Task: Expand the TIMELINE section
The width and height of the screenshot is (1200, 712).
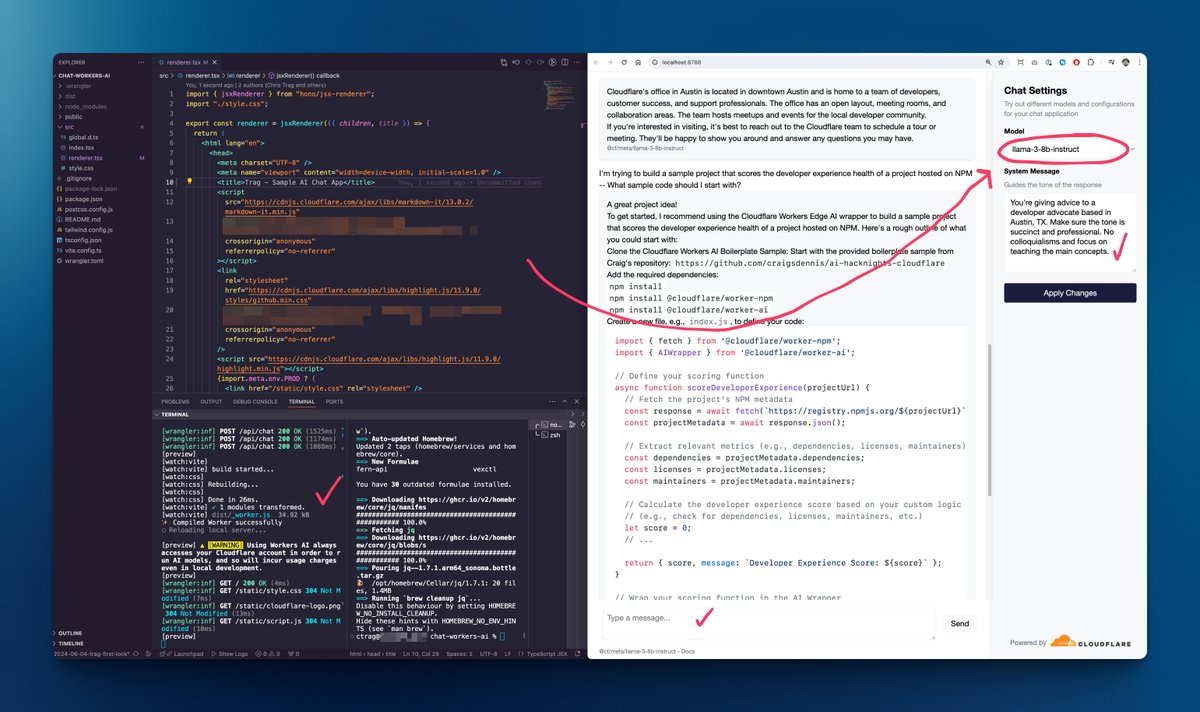Action: (x=72, y=643)
